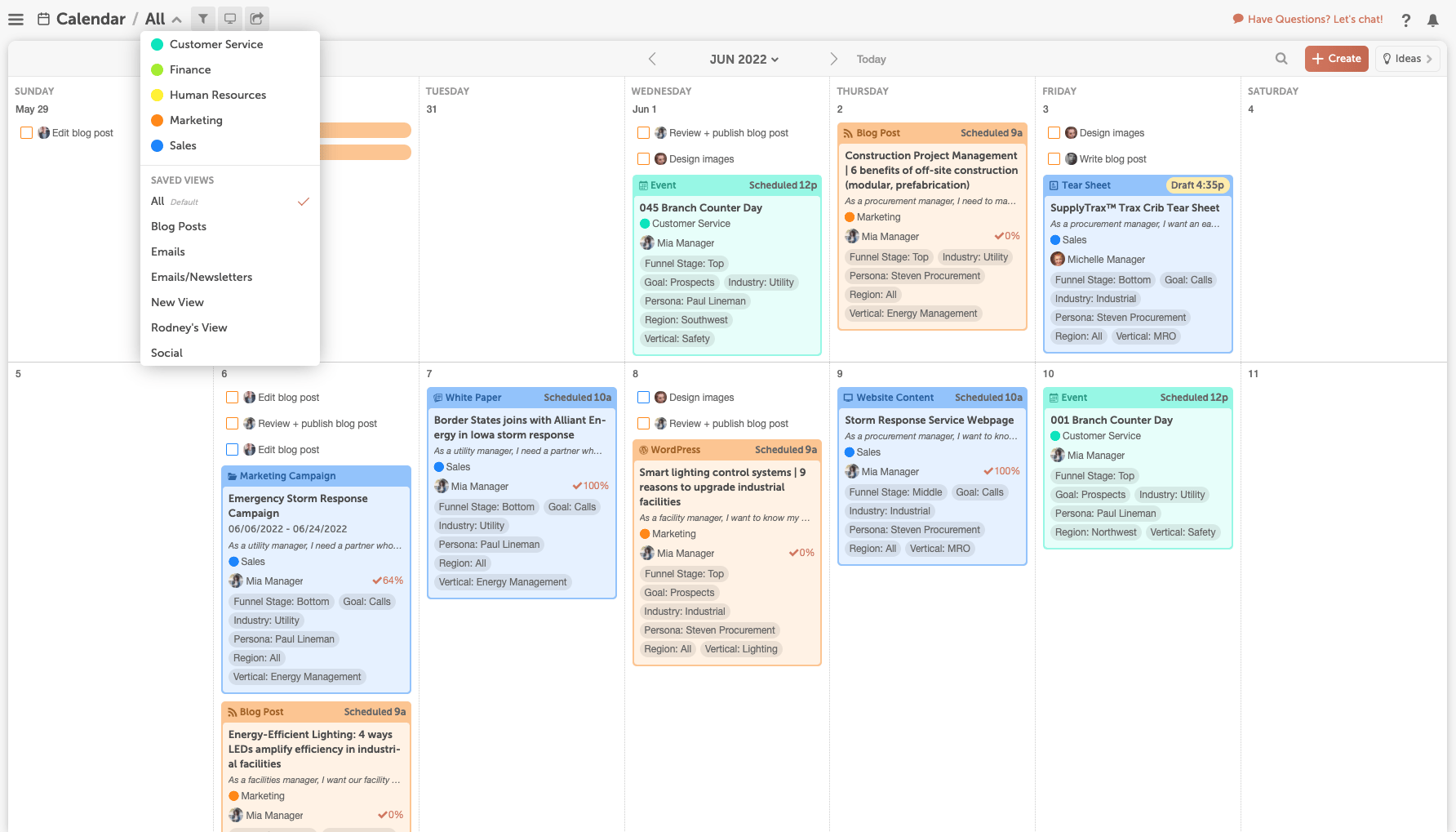Select Rodney's View from saved views
This screenshot has height=832, width=1456.
[189, 327]
